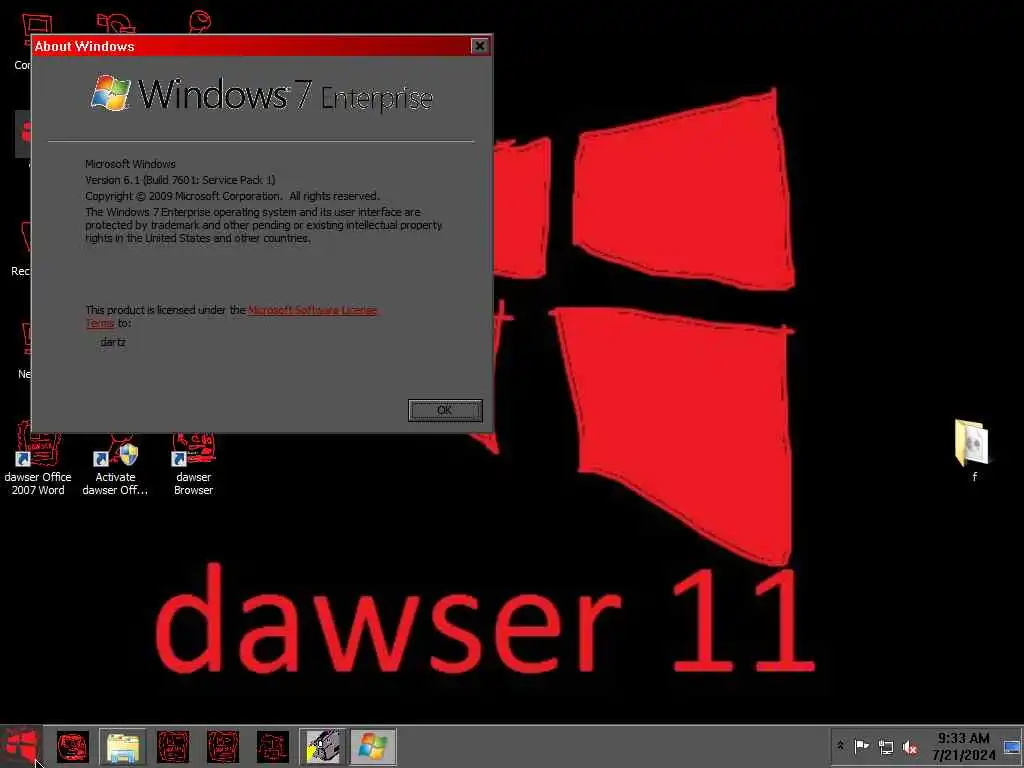Open the Action Center flag icon
This screenshot has width=1024, height=768.
(x=862, y=746)
